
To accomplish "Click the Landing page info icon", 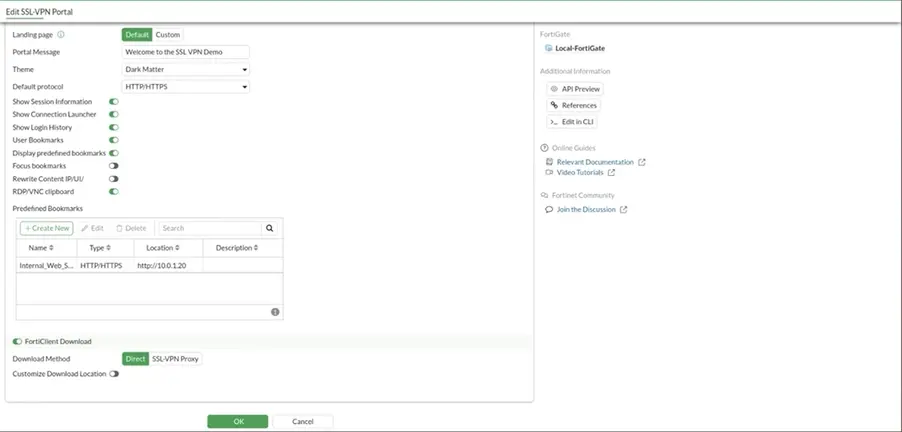I will coord(61,35).
